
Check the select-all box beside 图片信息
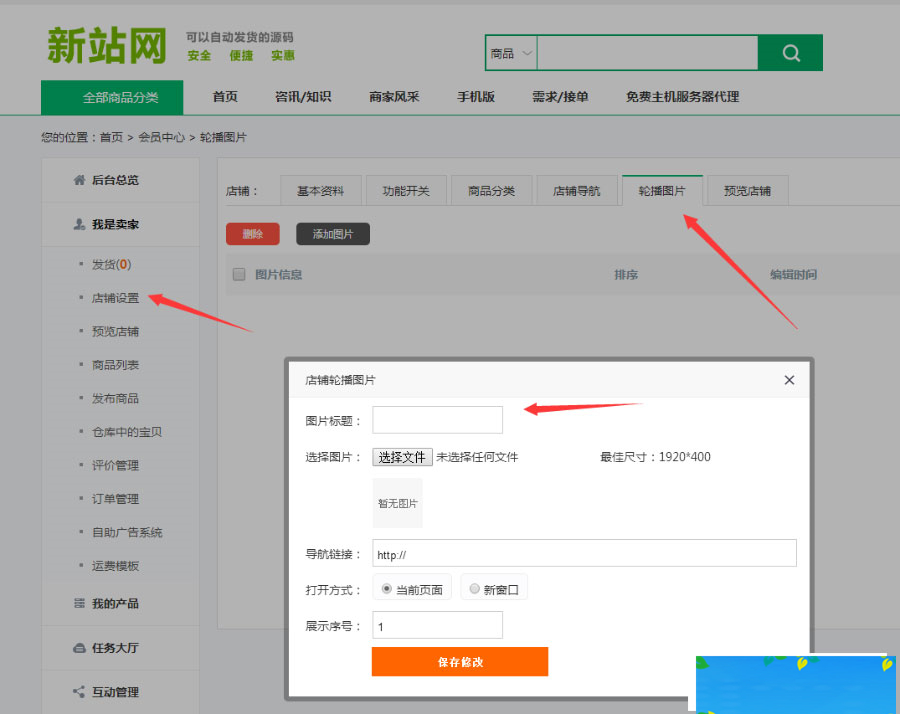(x=238, y=274)
